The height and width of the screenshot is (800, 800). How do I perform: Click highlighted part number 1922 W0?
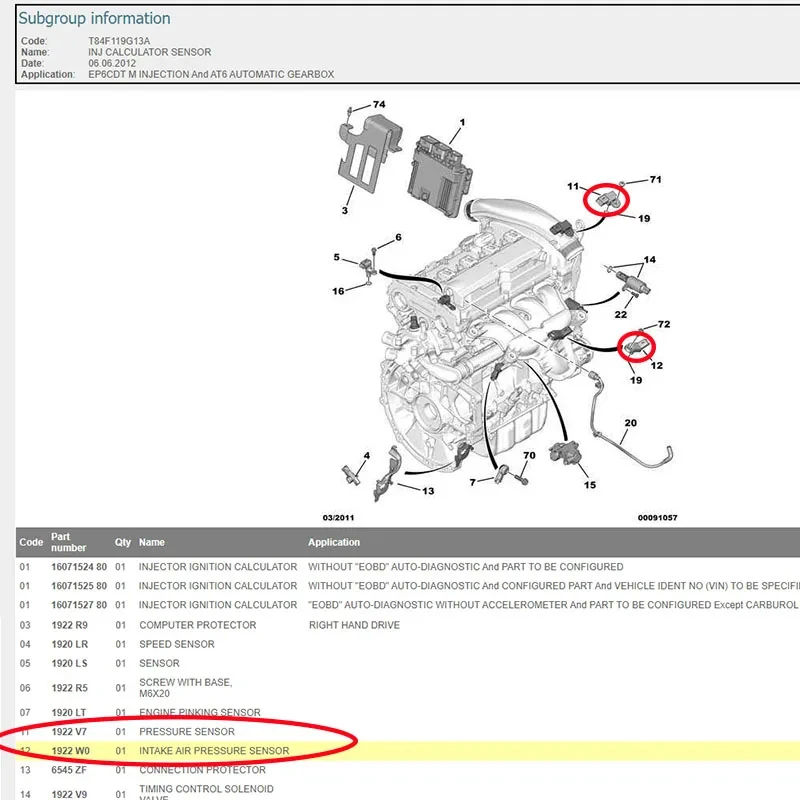[x=70, y=751]
